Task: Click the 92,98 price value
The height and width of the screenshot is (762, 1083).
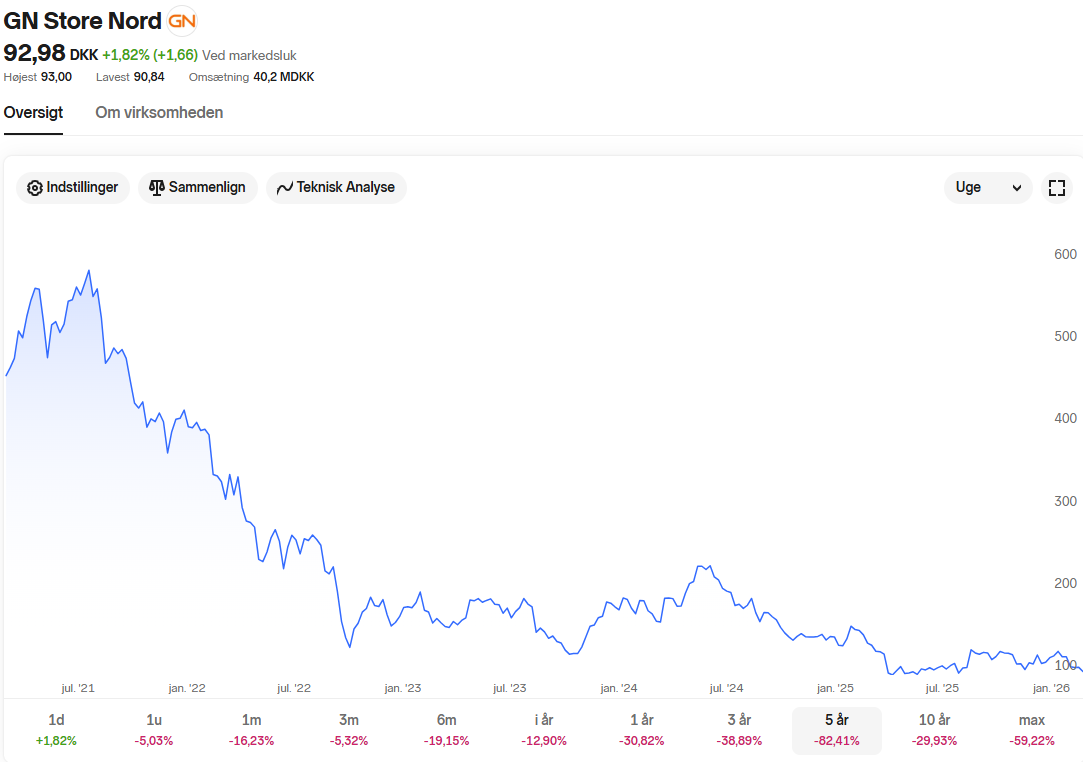Action: click(x=35, y=53)
